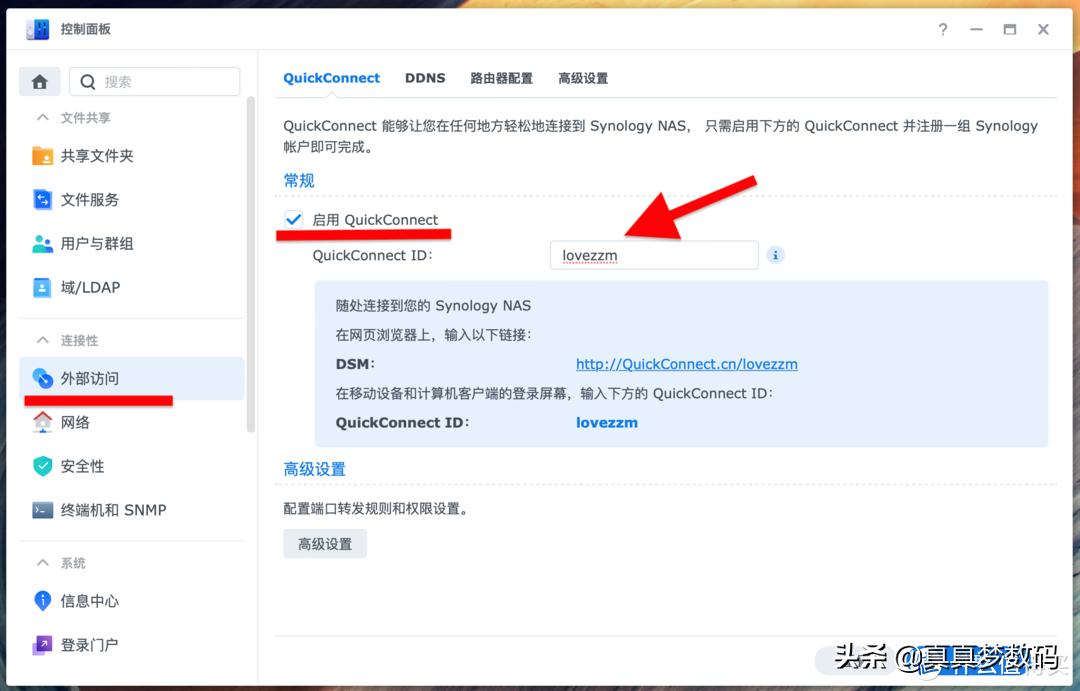The width and height of the screenshot is (1080, 691).
Task: Open the QuickConnect.cn/lovezzm link
Action: pyautogui.click(x=687, y=364)
